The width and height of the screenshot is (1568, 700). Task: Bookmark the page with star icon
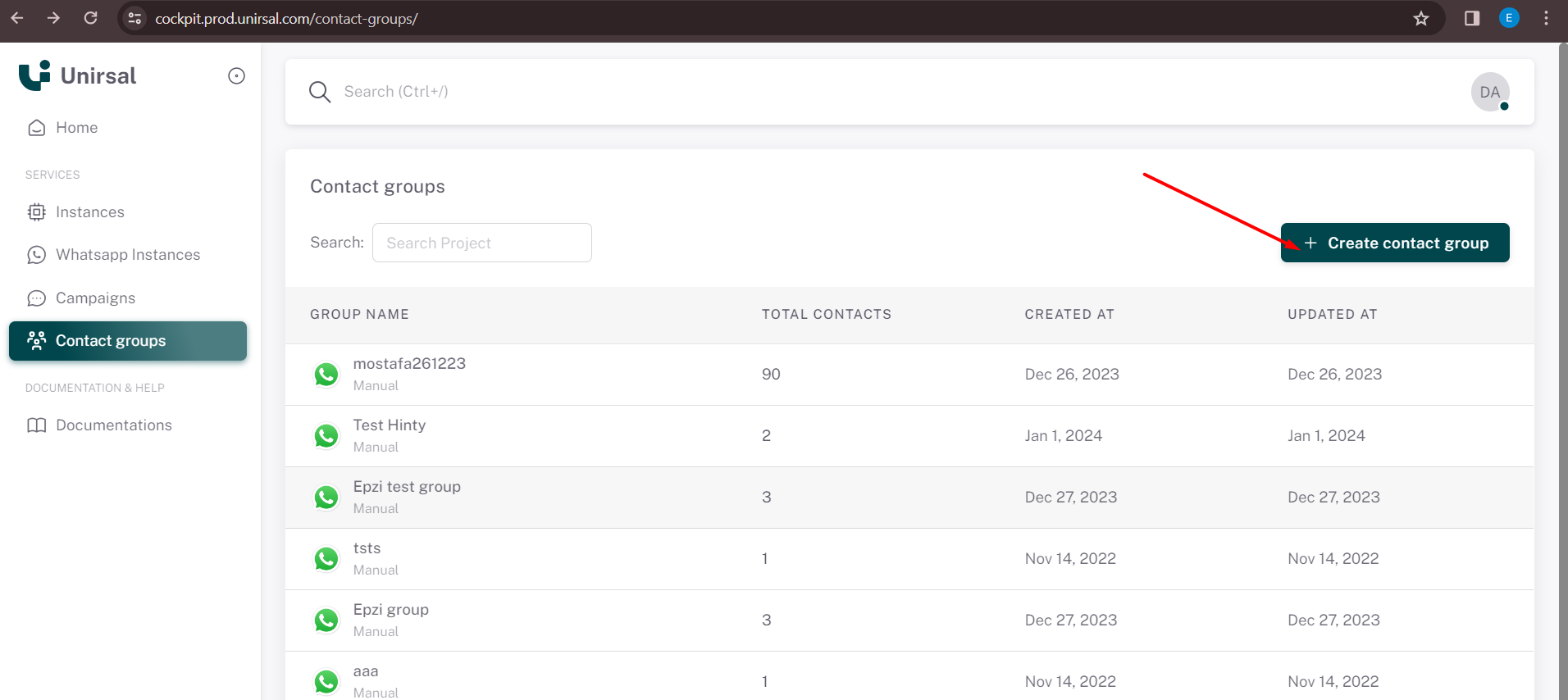pyautogui.click(x=1421, y=18)
